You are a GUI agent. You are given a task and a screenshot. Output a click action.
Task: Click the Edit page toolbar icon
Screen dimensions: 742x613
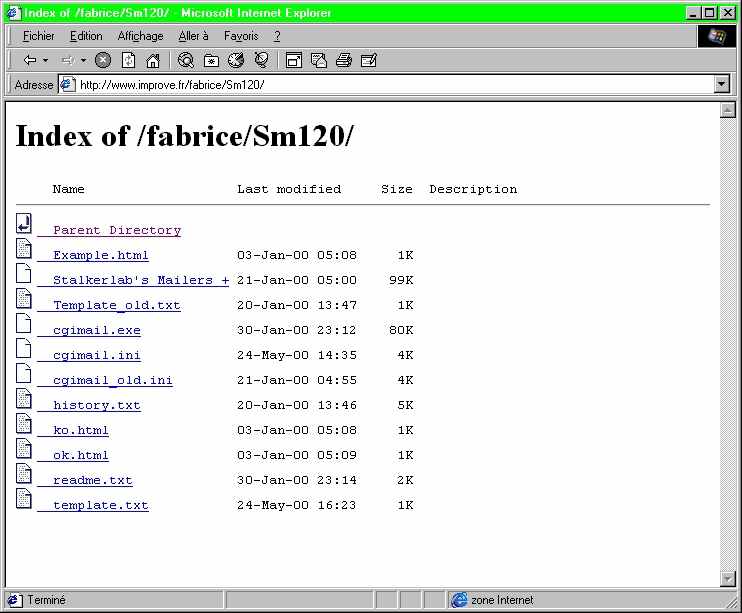click(x=369, y=60)
